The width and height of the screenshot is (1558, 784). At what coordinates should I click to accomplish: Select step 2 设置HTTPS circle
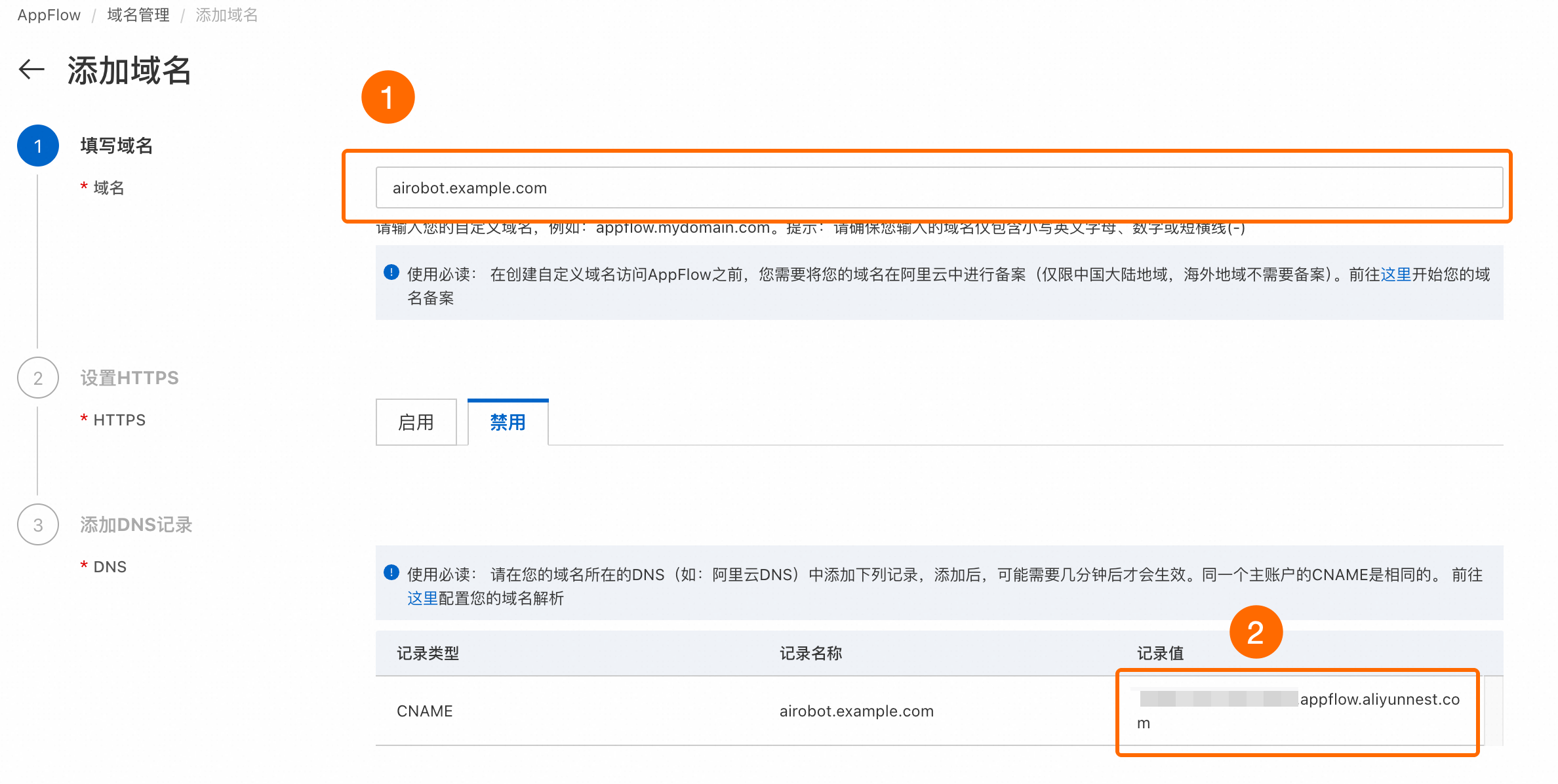pos(38,378)
